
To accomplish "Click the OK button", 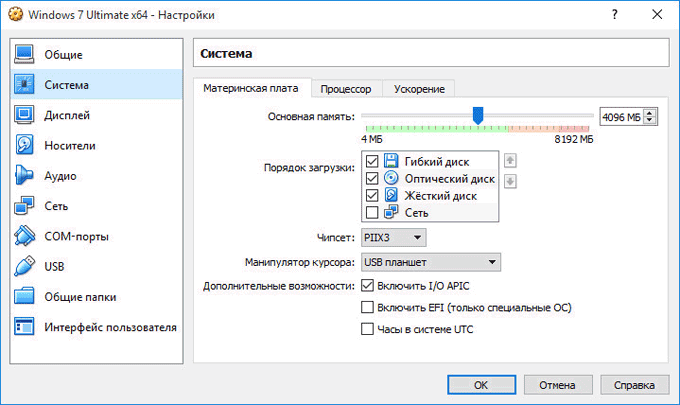I will (x=481, y=384).
